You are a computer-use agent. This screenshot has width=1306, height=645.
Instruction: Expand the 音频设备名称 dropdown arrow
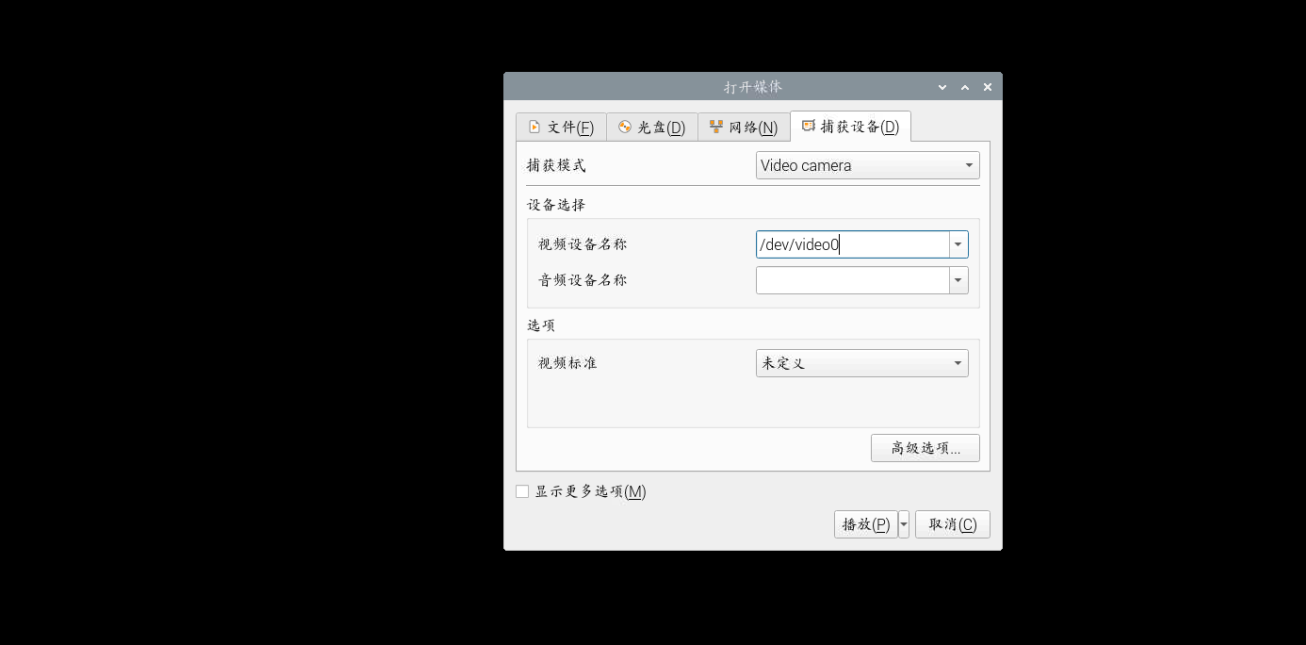pyautogui.click(x=958, y=281)
